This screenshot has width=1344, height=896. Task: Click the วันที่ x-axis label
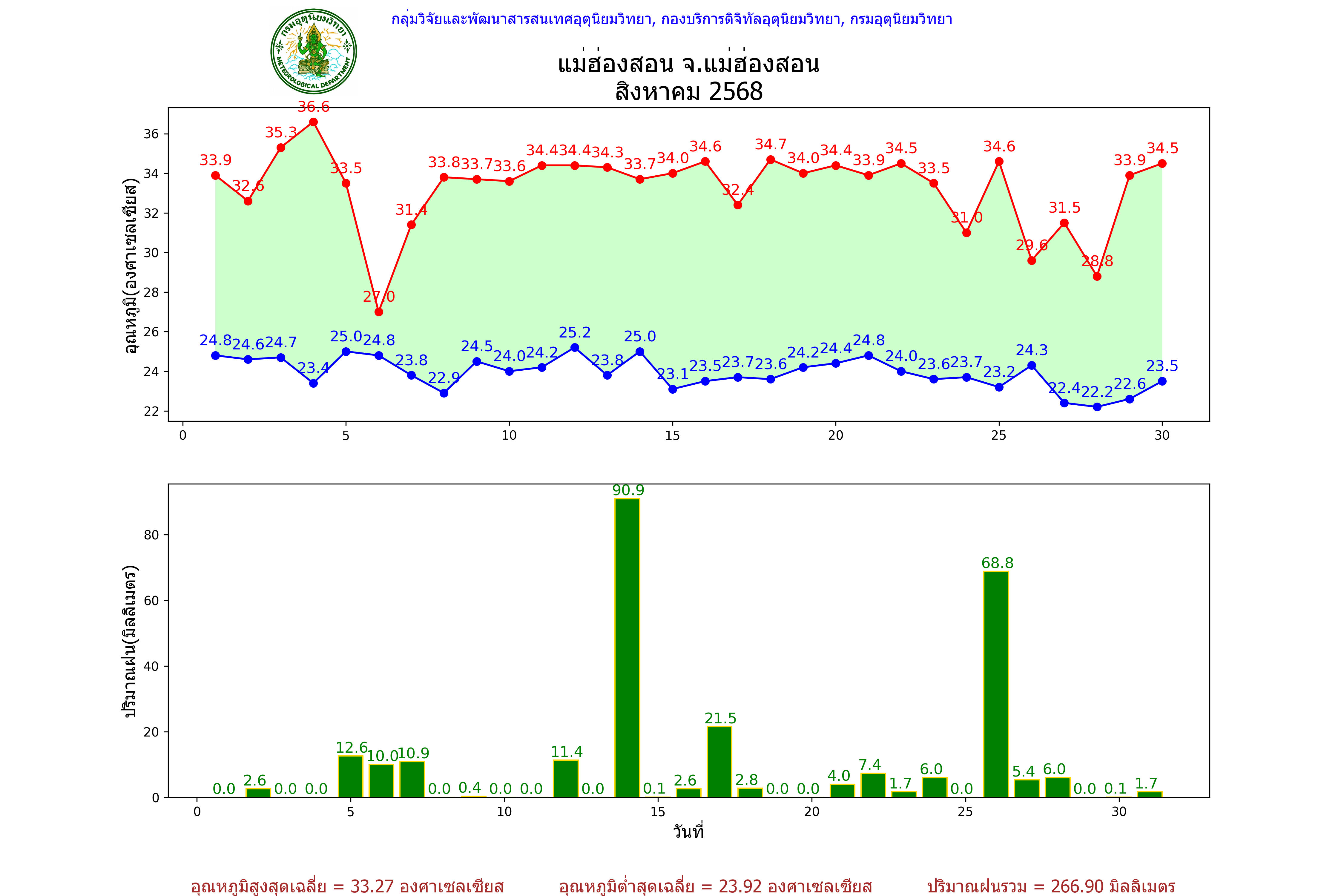[x=688, y=831]
